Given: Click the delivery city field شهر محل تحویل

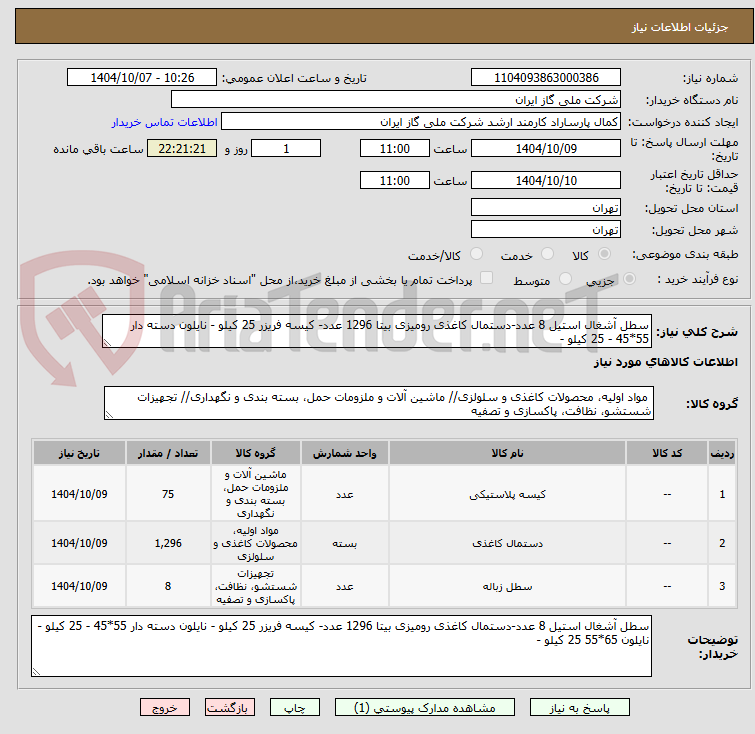Looking at the screenshot, I should [x=546, y=230].
